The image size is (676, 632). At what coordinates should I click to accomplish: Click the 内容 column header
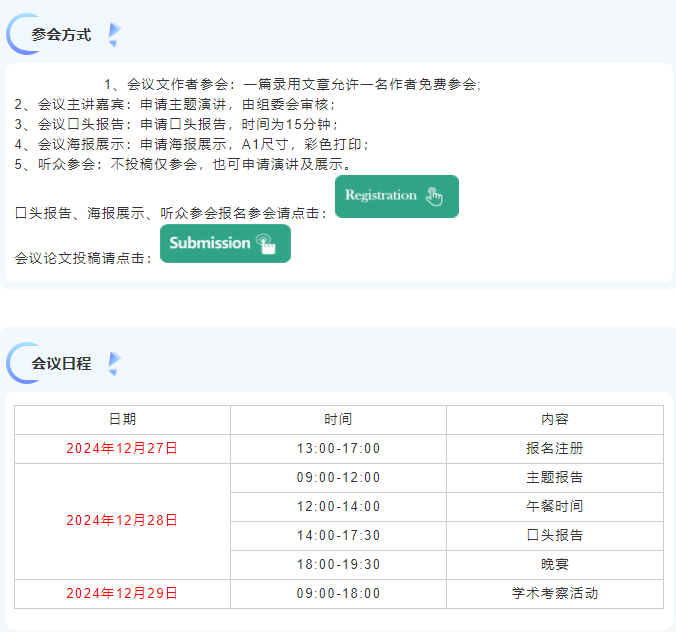(554, 420)
